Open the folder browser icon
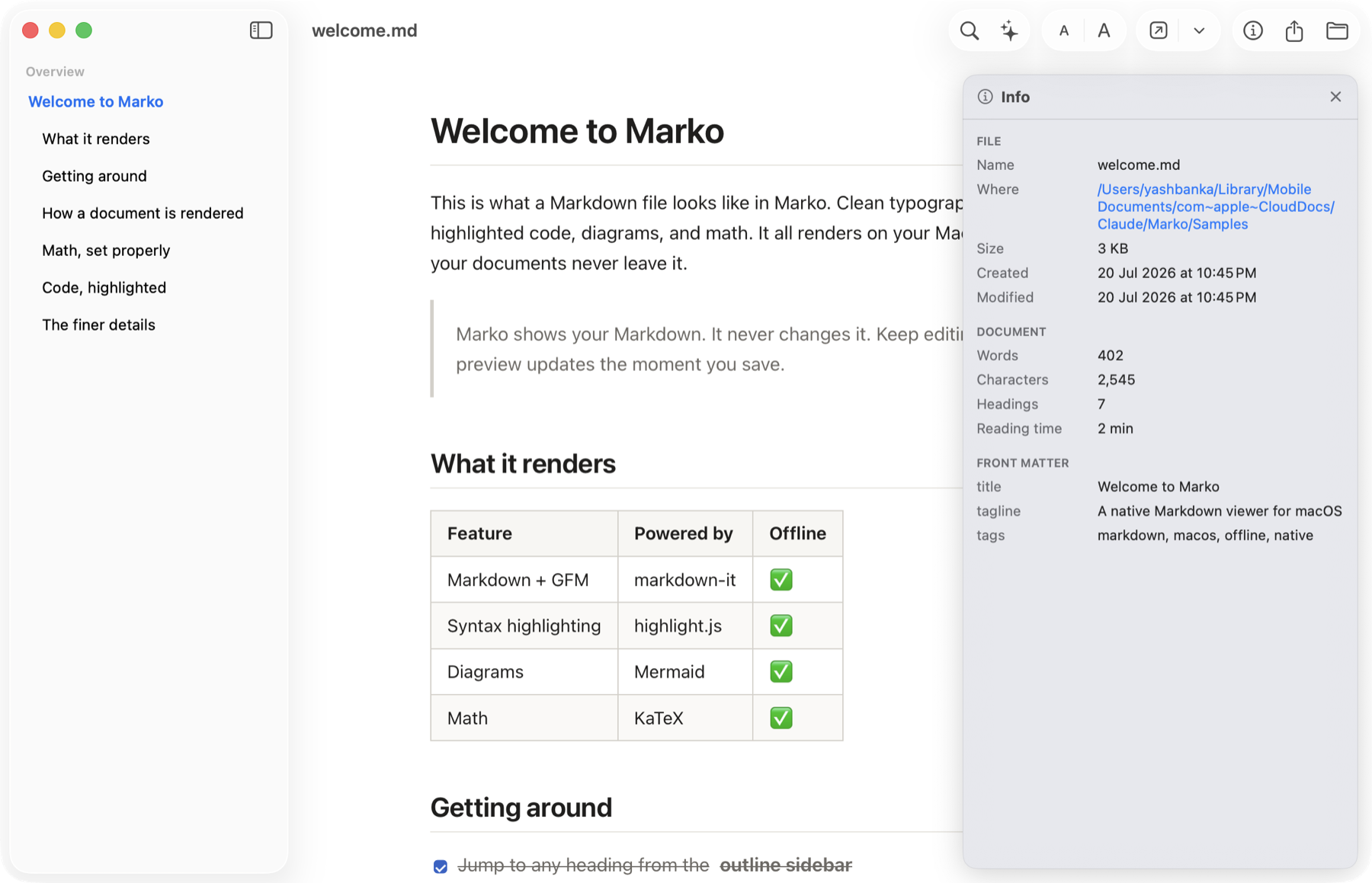The image size is (1372, 883). (x=1337, y=30)
